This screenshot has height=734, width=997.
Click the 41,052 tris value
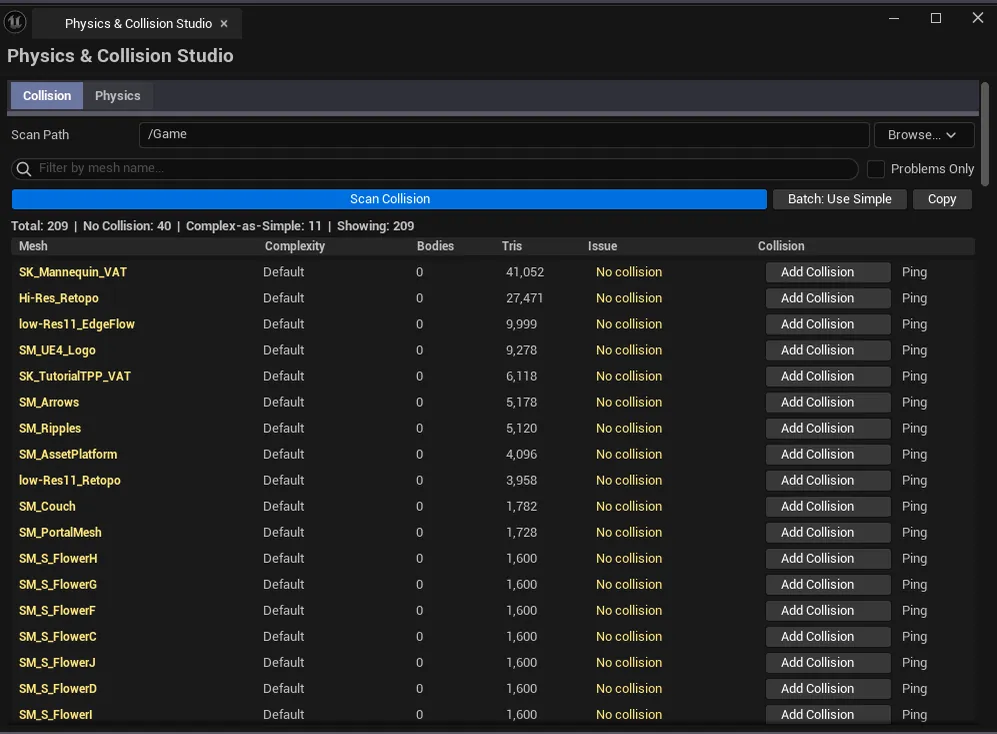[525, 272]
